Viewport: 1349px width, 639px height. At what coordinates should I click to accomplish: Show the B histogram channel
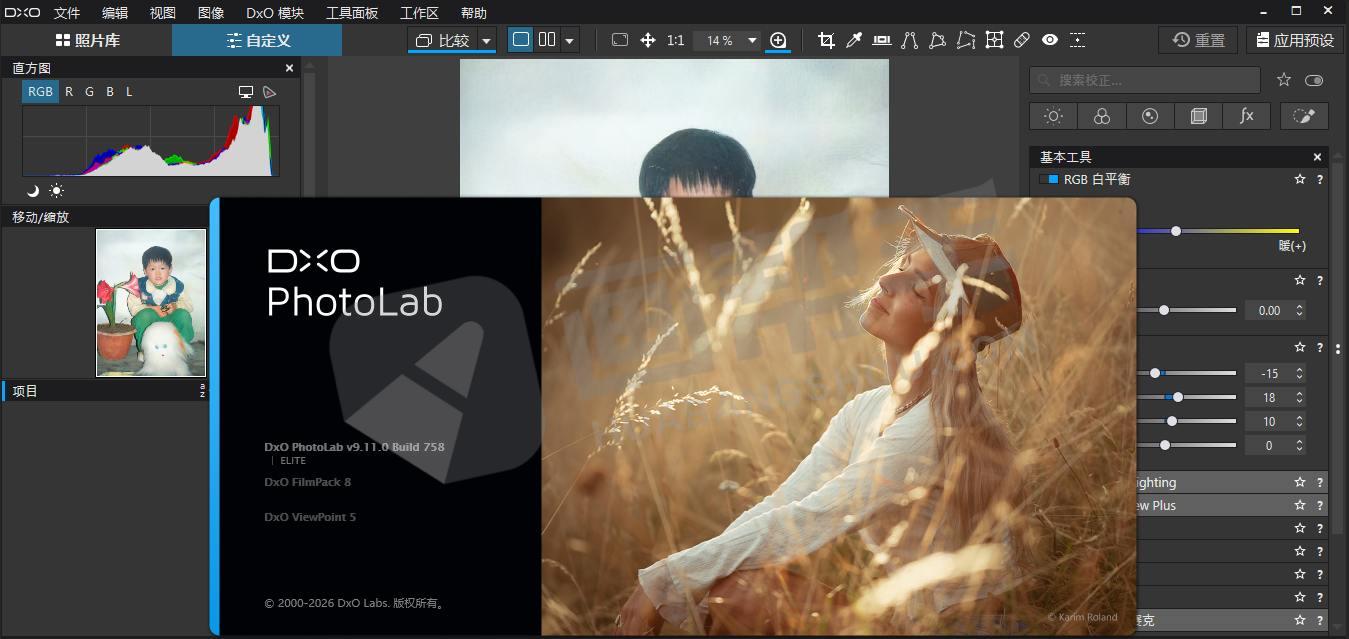point(110,92)
